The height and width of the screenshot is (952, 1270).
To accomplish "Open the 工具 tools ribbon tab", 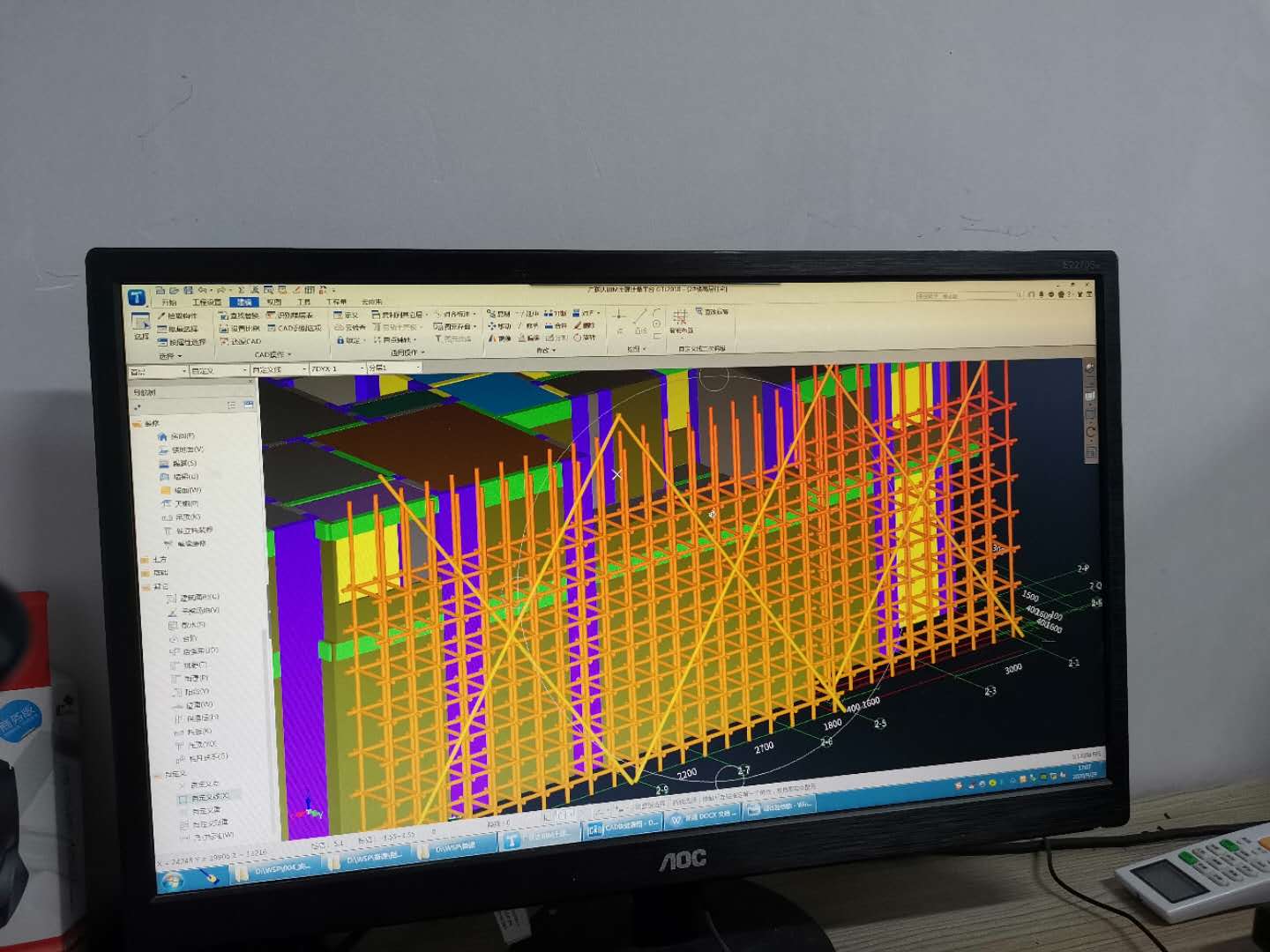I will click(303, 301).
